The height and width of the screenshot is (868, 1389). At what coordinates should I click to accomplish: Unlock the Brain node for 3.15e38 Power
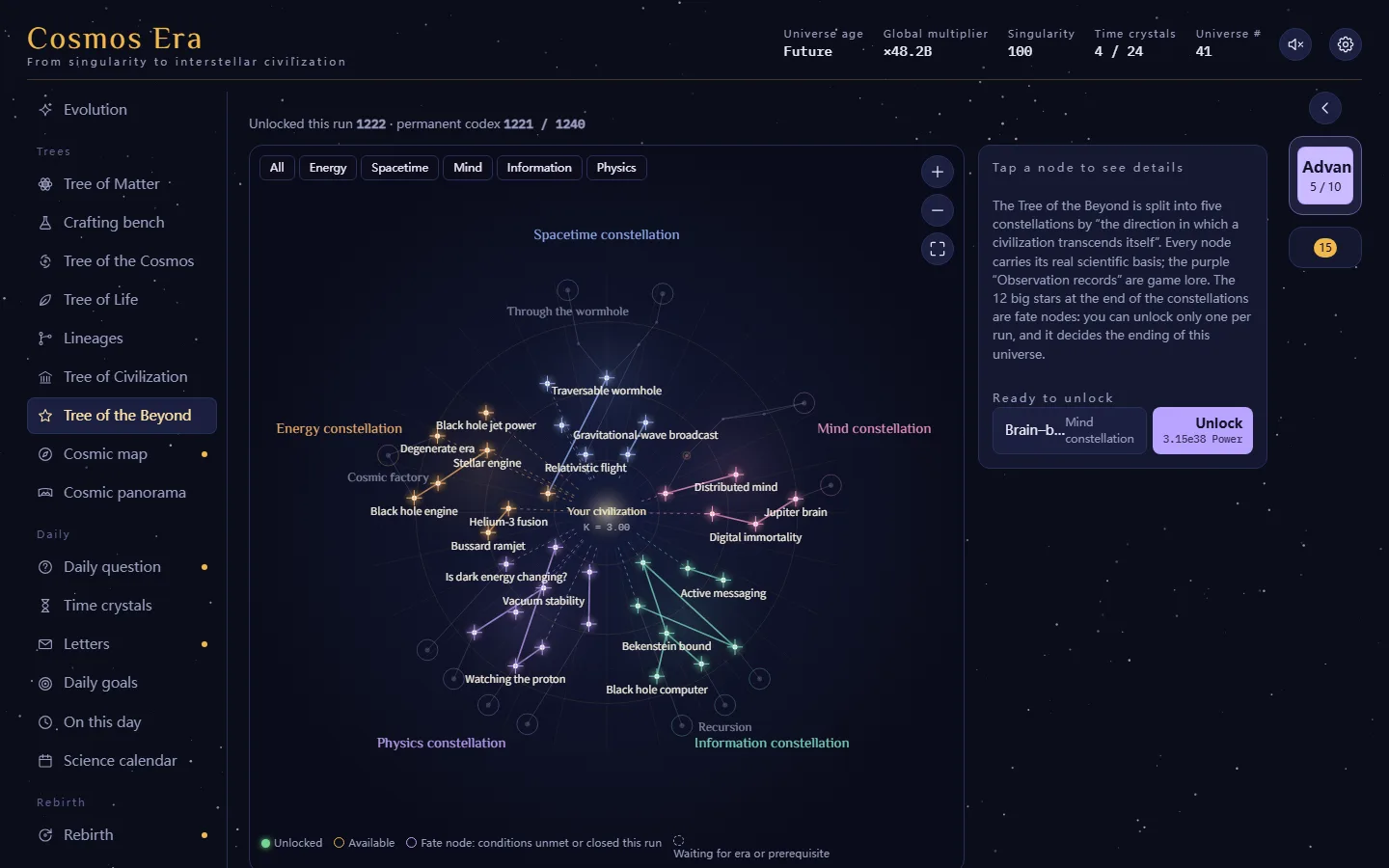(1202, 430)
